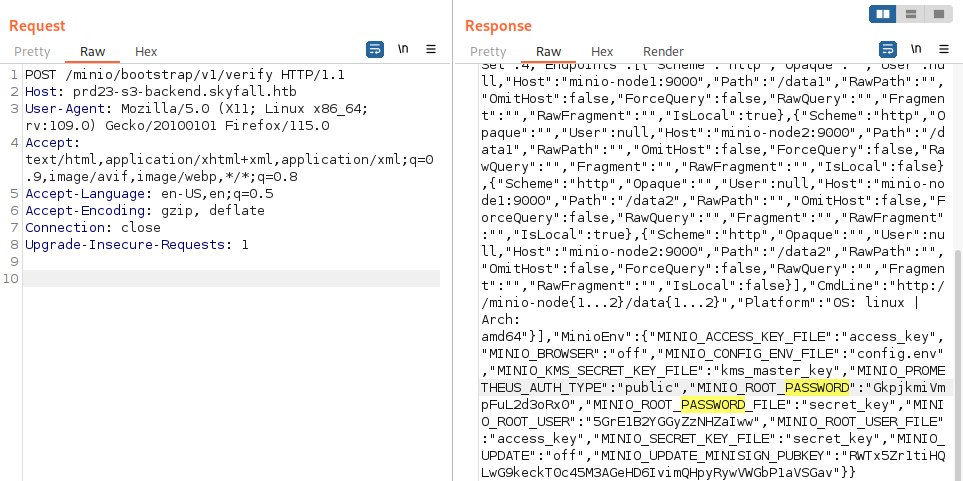Click line number 1 in Request editor
Viewport: 963px width, 481px height.
point(14,76)
